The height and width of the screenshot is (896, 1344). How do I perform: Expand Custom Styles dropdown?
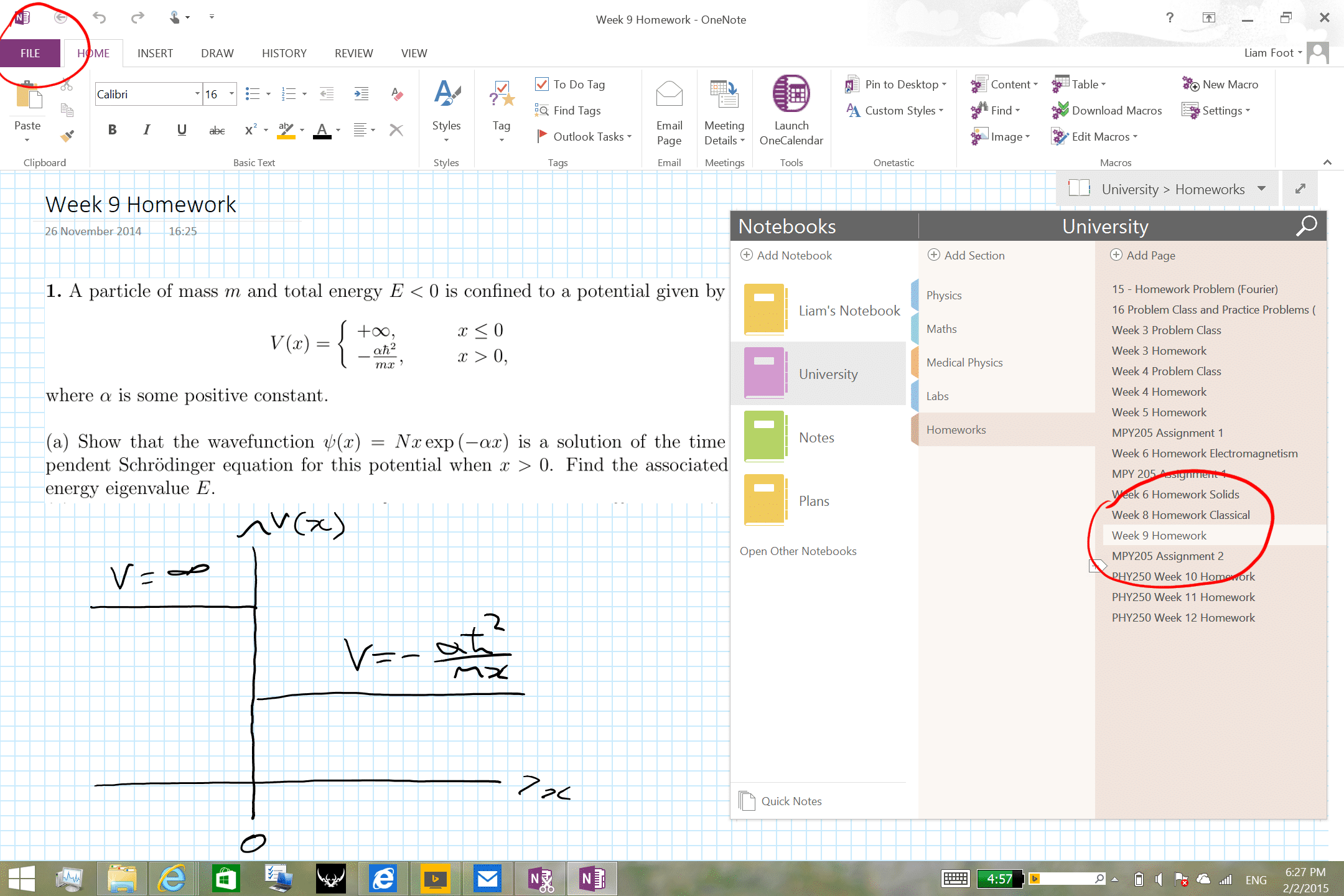(941, 111)
